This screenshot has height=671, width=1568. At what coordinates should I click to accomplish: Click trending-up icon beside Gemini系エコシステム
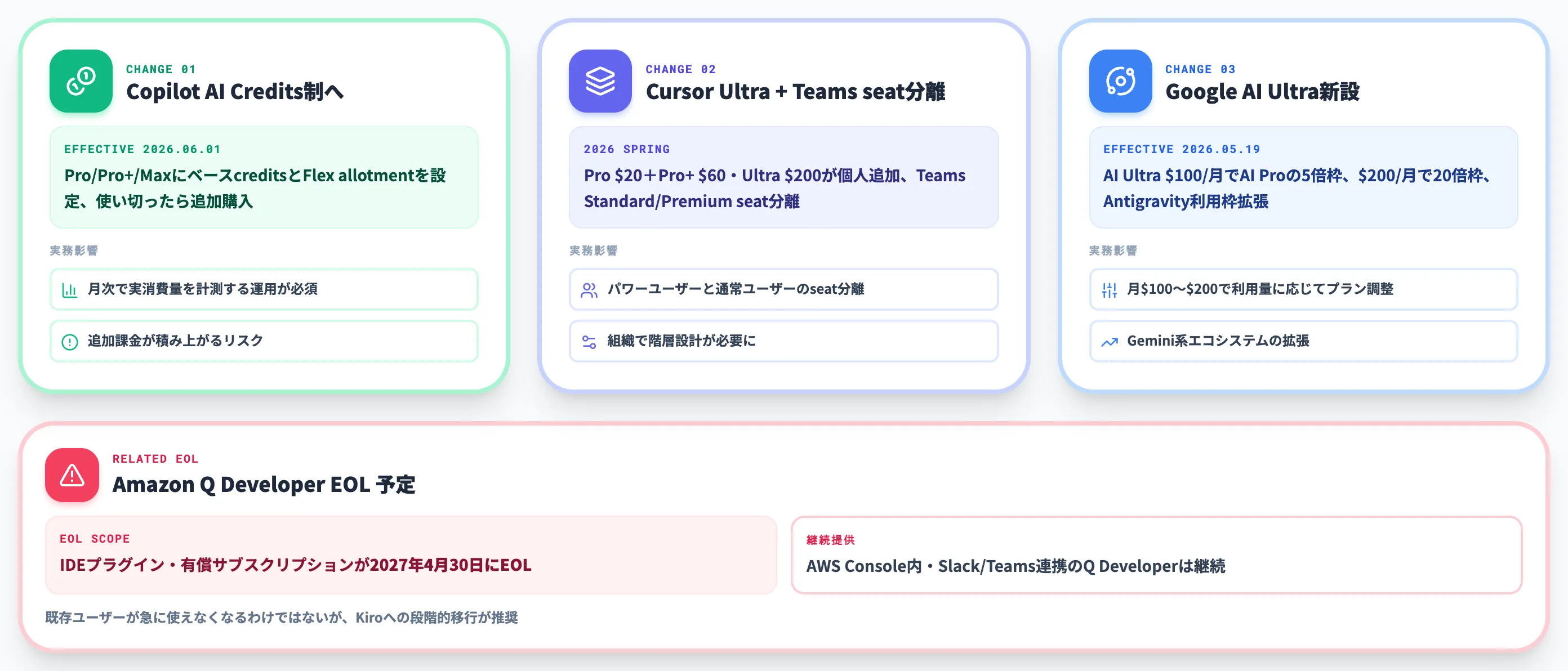pos(1109,342)
